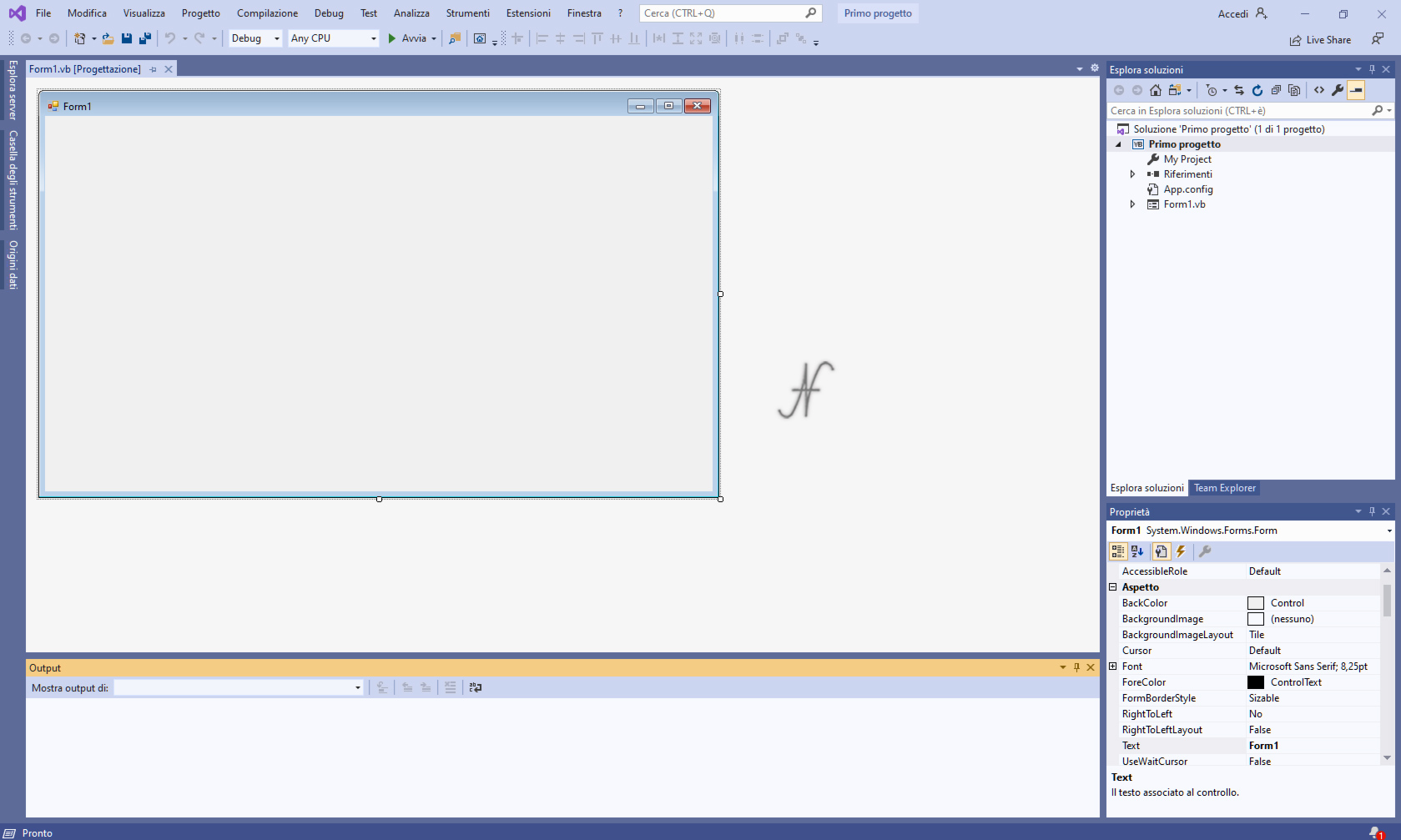Click the Undo arrow icon
The image size is (1401, 840).
coord(170,38)
